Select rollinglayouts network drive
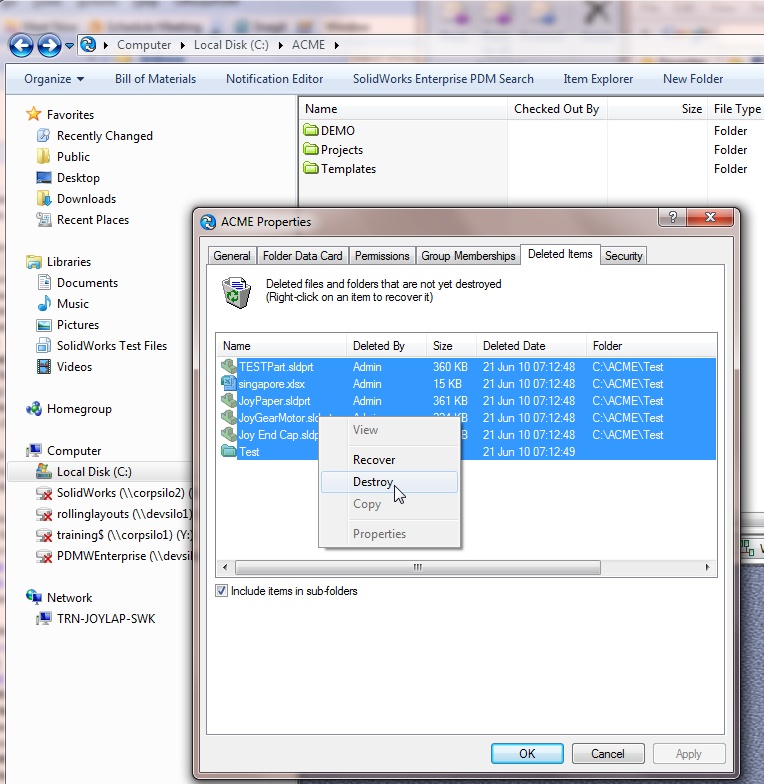 tap(124, 514)
